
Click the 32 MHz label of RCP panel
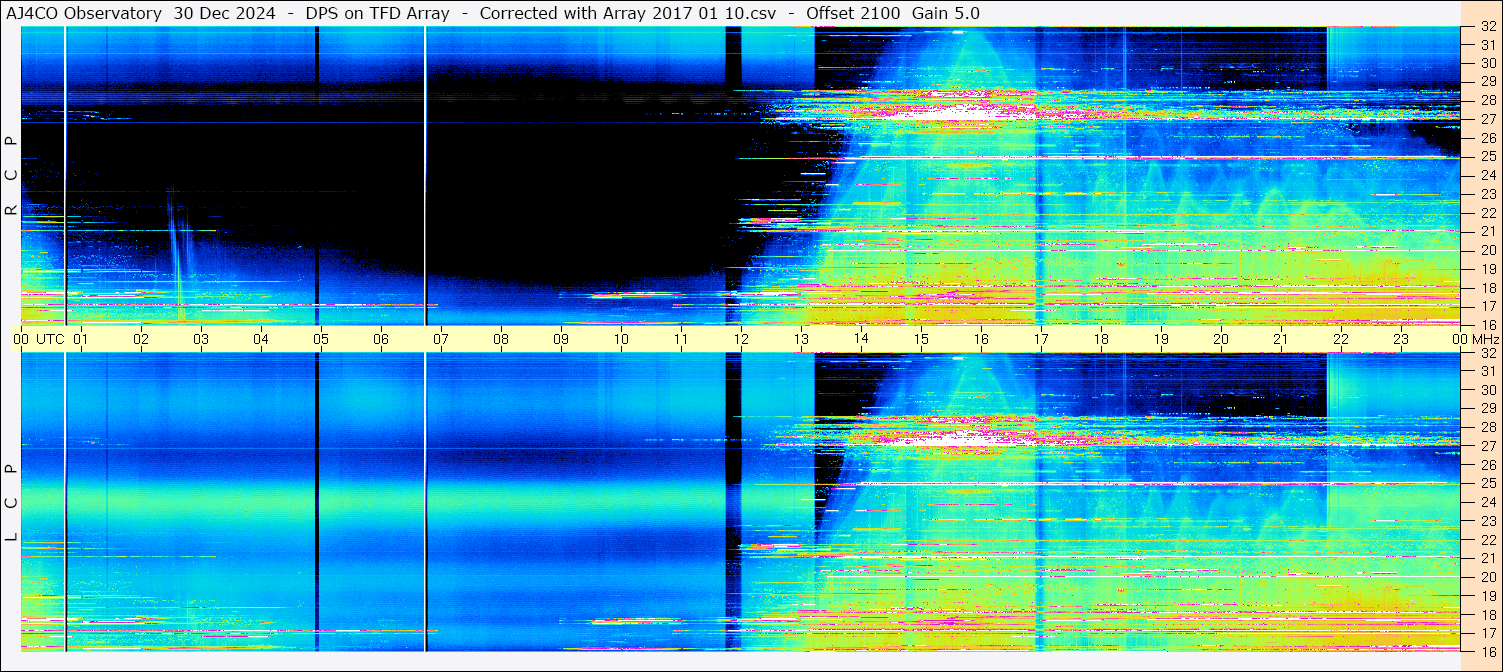point(1487,28)
